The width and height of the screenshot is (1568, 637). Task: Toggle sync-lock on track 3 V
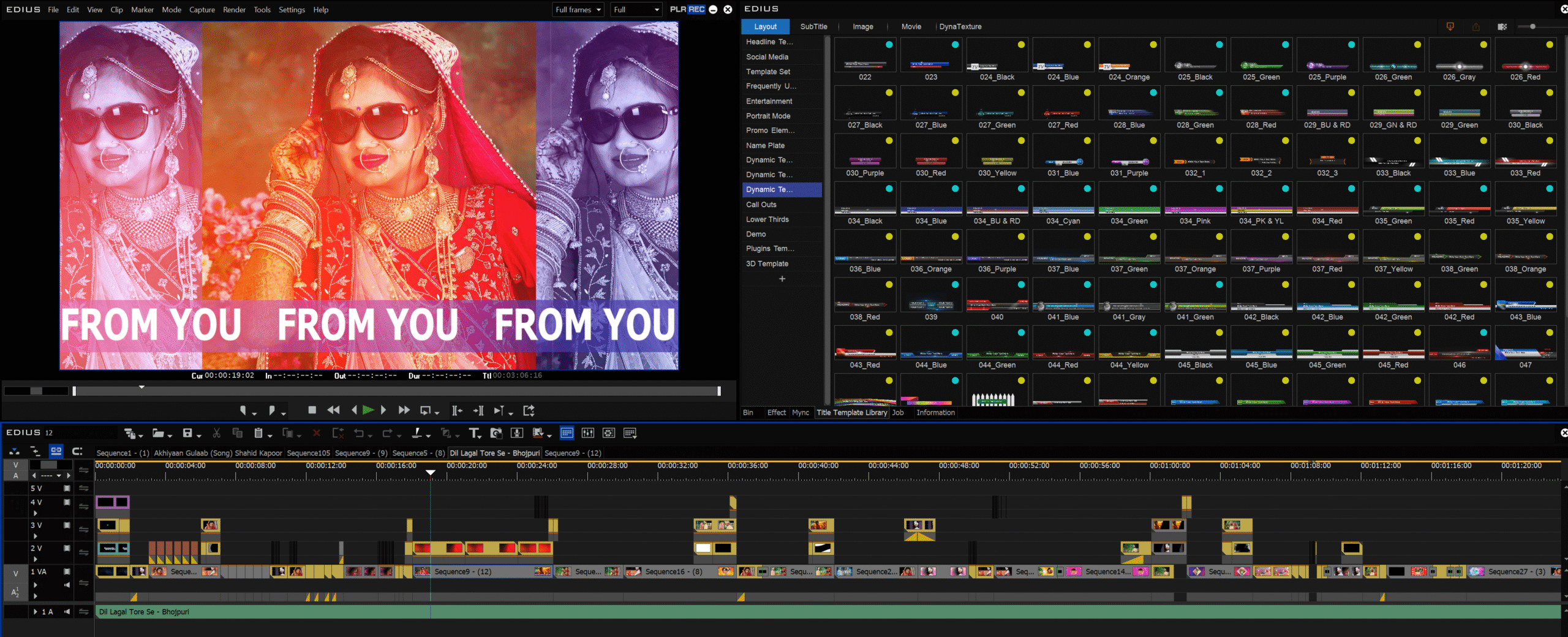point(84,529)
